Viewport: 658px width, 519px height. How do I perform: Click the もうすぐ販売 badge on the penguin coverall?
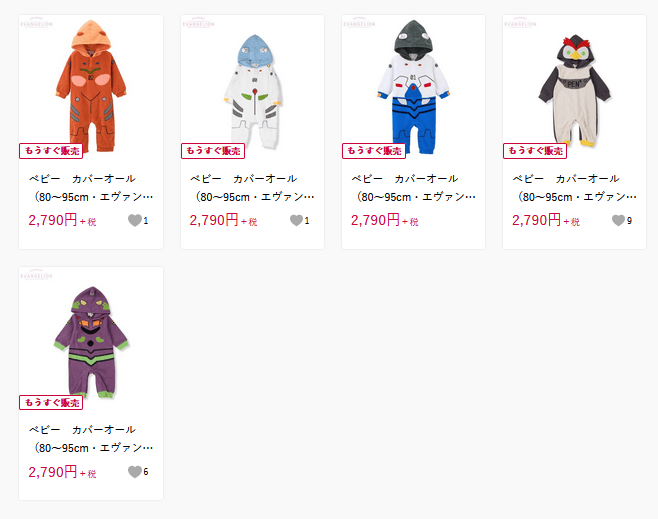pos(535,151)
